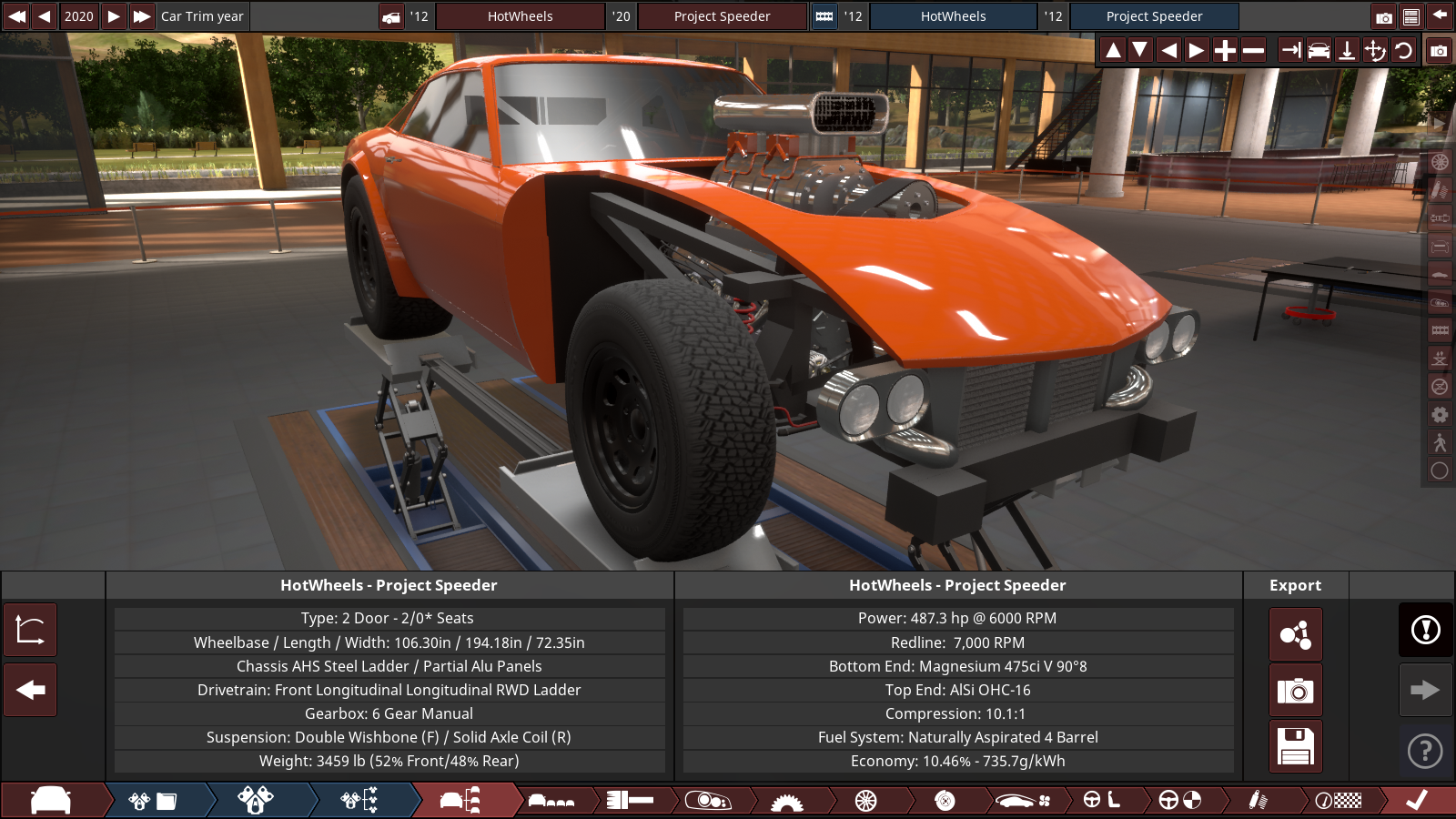Go forward with the right arrow button
The height and width of the screenshot is (819, 1456).
pyautogui.click(x=1425, y=690)
